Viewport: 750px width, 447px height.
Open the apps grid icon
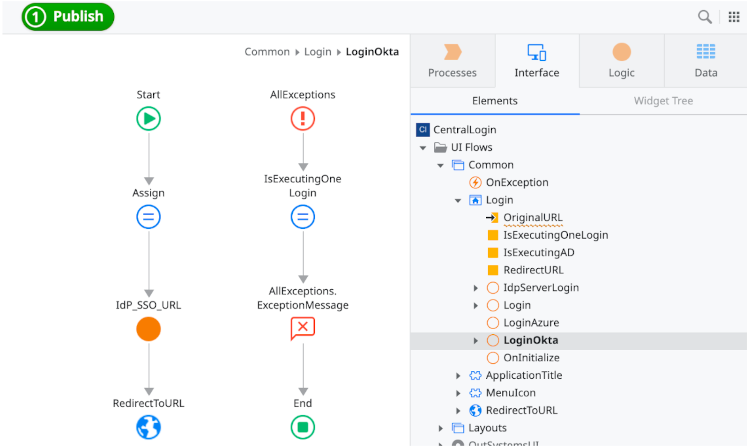point(734,17)
